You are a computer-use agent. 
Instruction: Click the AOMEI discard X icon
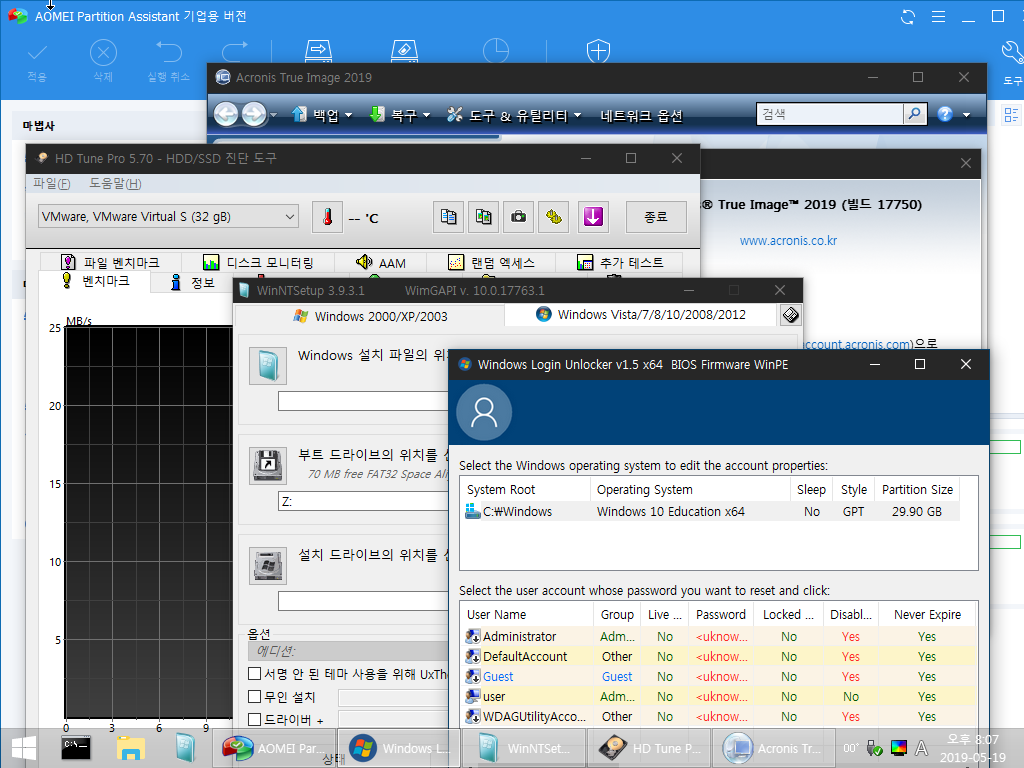[103, 53]
